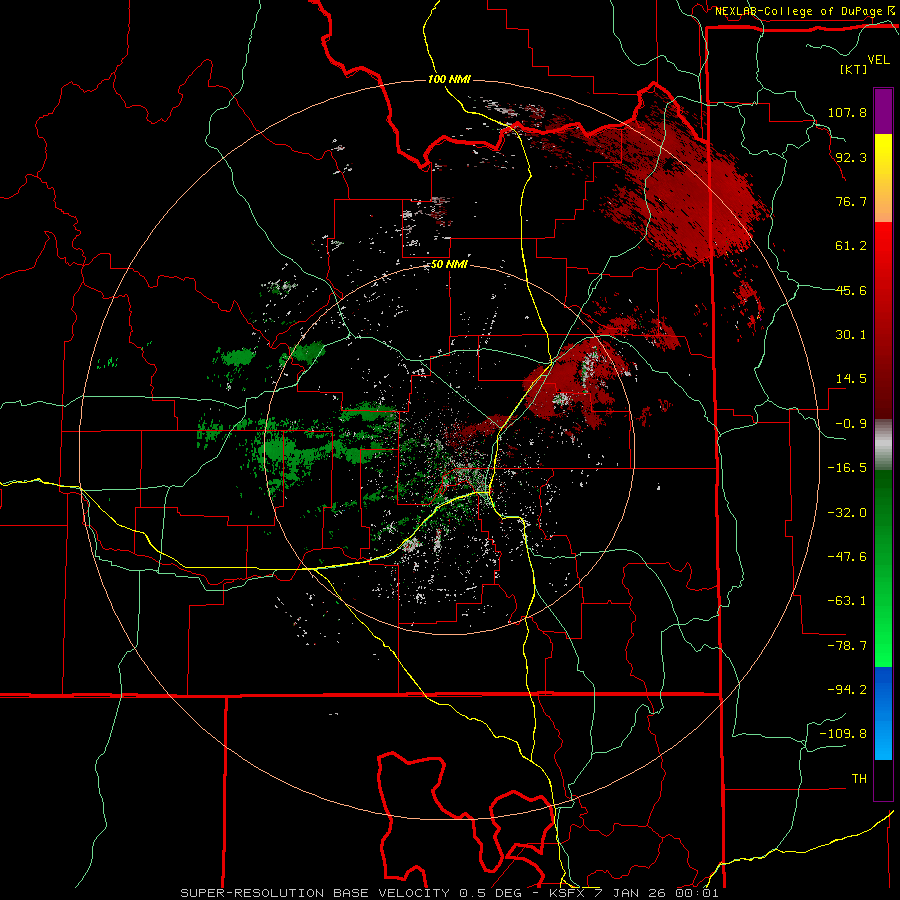Select the -78.7 scale value

(847, 646)
